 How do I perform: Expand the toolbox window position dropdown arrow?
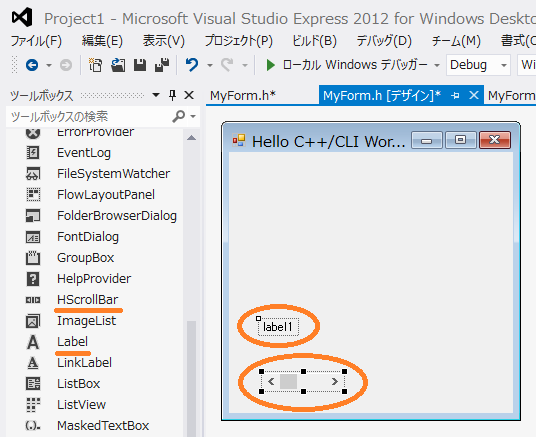(x=156, y=95)
